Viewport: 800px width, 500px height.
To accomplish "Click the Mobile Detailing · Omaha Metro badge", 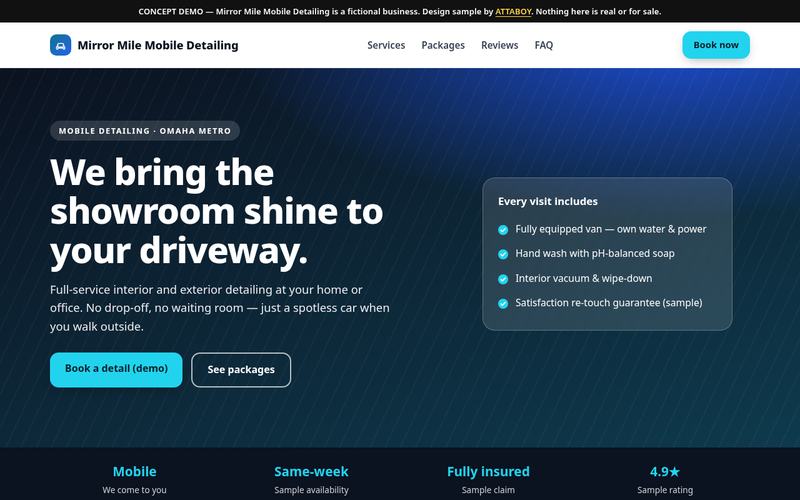I will coord(145,131).
